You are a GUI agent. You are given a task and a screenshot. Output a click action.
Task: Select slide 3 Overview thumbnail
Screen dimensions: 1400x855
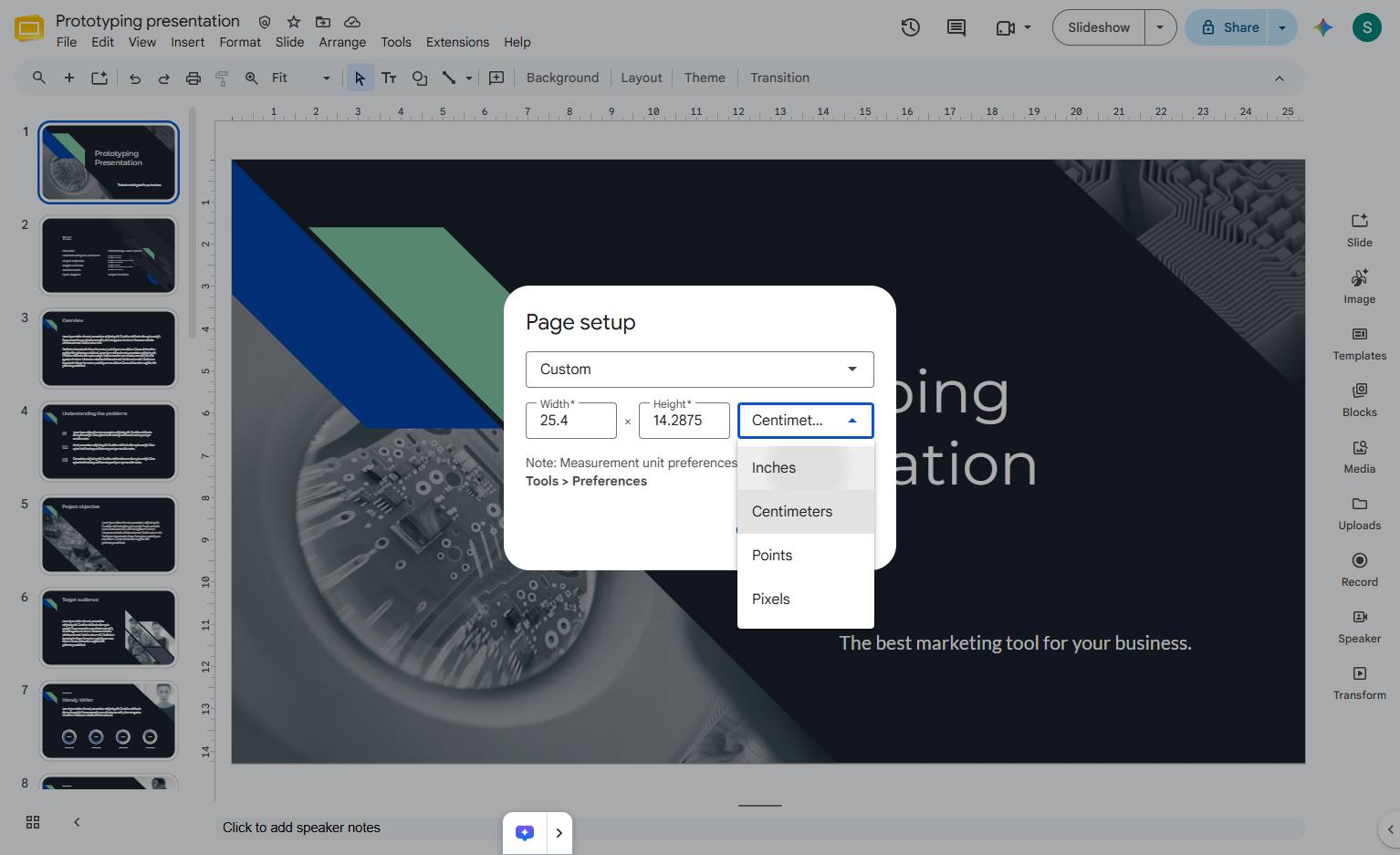[x=109, y=349]
